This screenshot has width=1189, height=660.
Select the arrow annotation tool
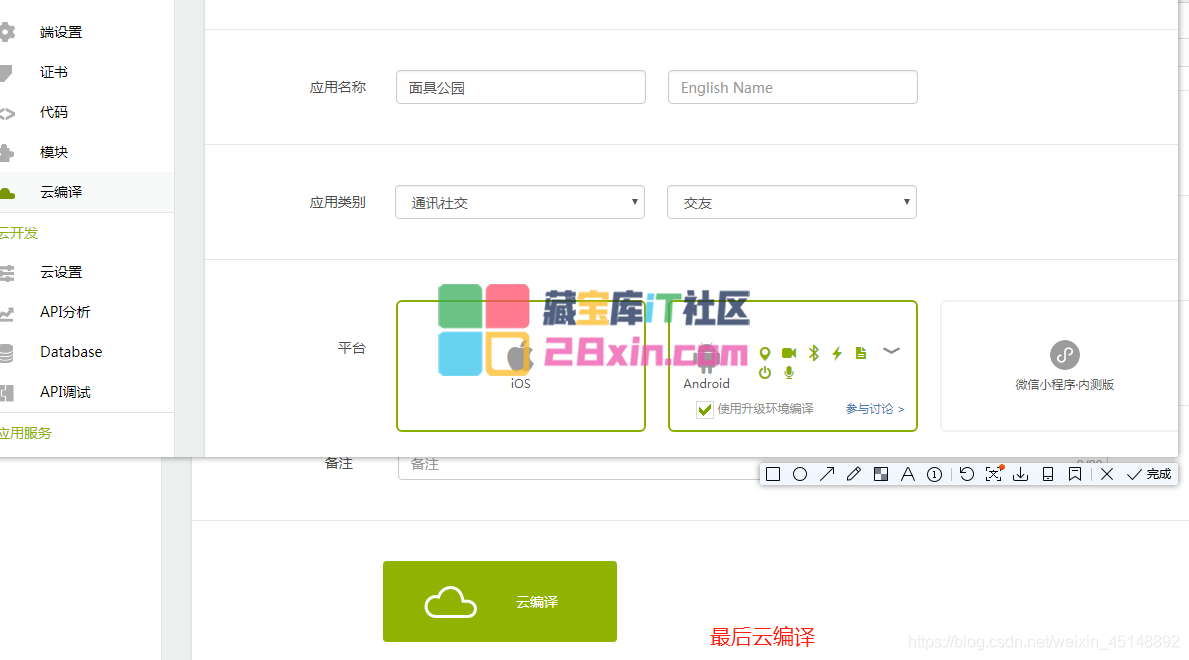point(827,474)
